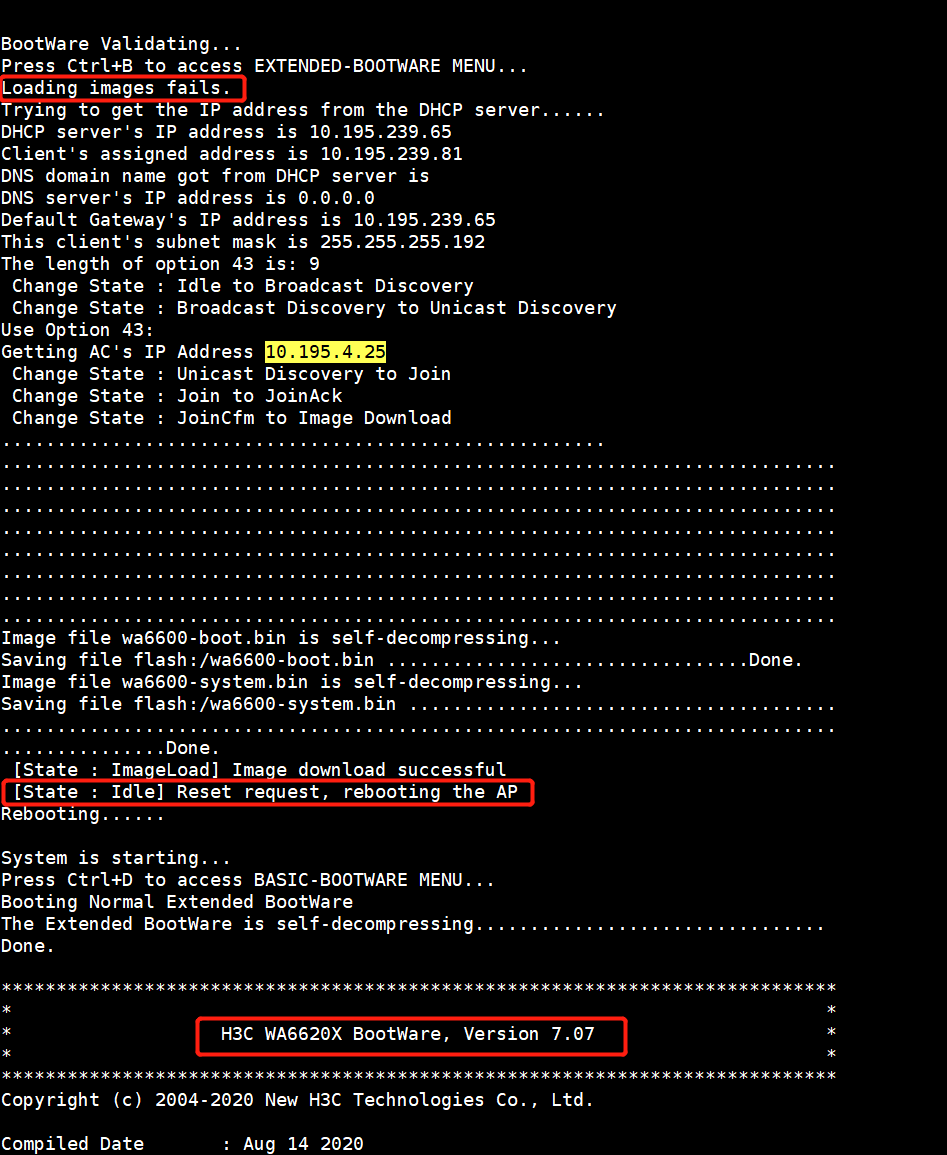The width and height of the screenshot is (947, 1155).
Task: Click DNS server's IP address 0.0.0.0 line
Action: click(x=187, y=198)
